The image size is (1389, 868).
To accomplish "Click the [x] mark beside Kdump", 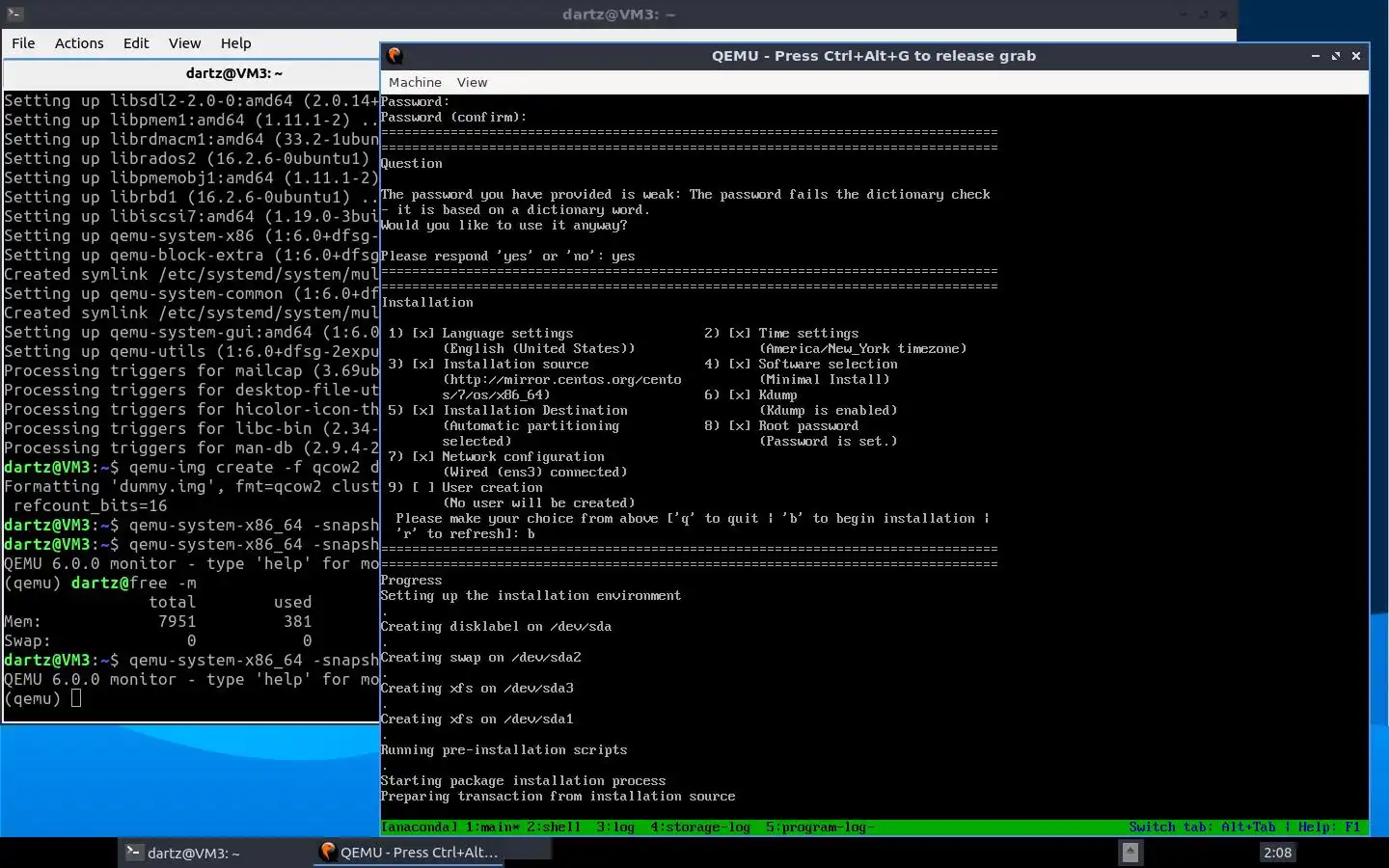I will pos(739,395).
